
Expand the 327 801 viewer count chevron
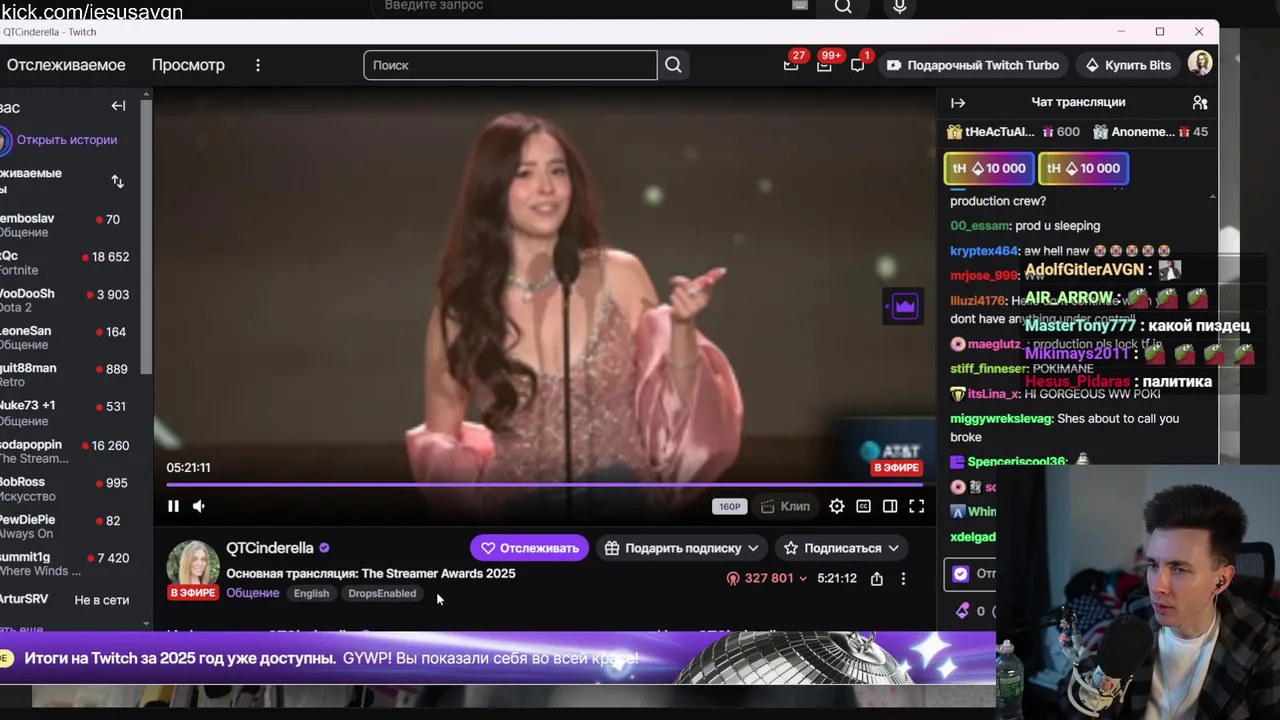pyautogui.click(x=802, y=578)
